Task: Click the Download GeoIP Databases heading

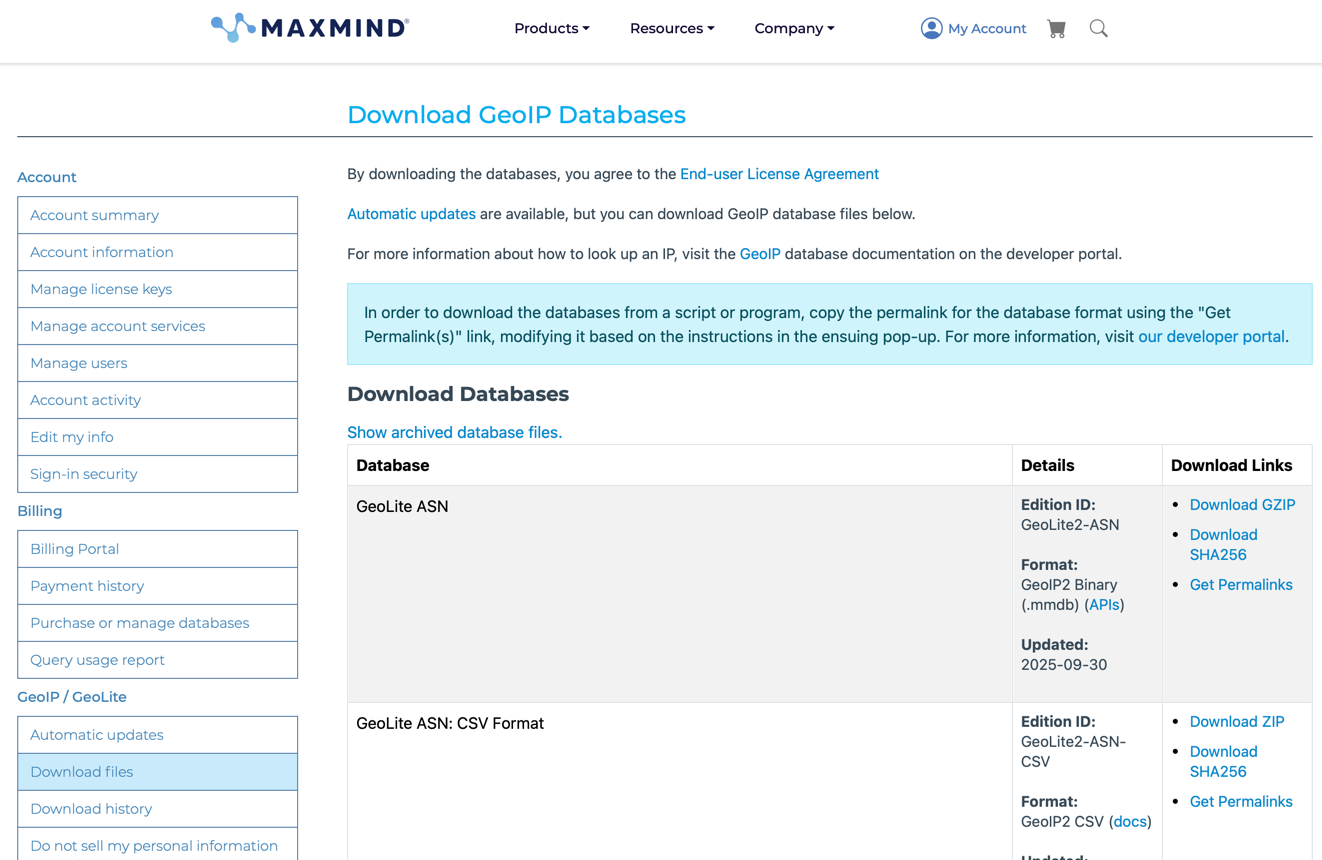Action: (516, 115)
